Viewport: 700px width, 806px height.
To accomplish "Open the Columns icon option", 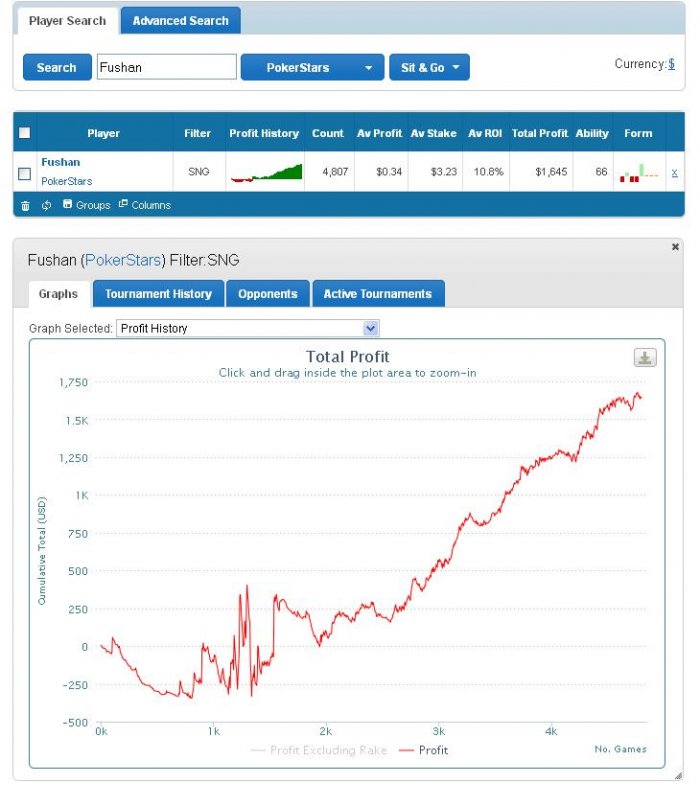I will click(x=123, y=204).
